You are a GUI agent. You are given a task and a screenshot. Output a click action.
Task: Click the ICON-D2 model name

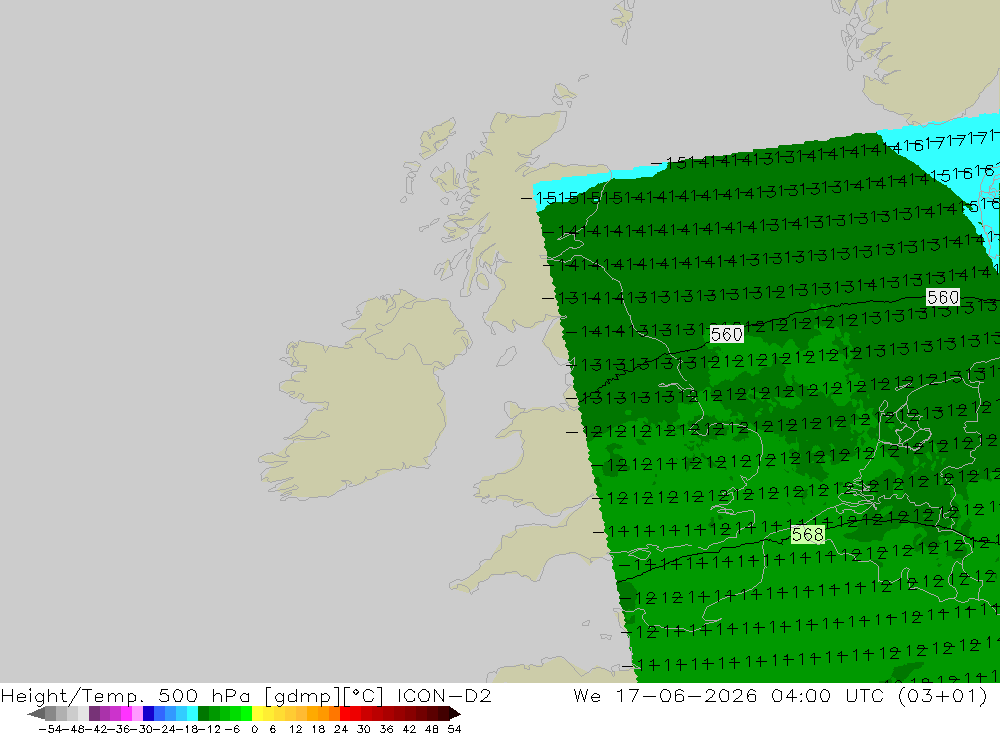click(444, 695)
